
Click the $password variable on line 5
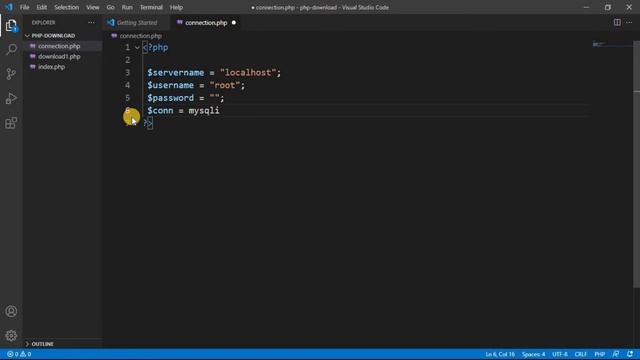tap(171, 98)
